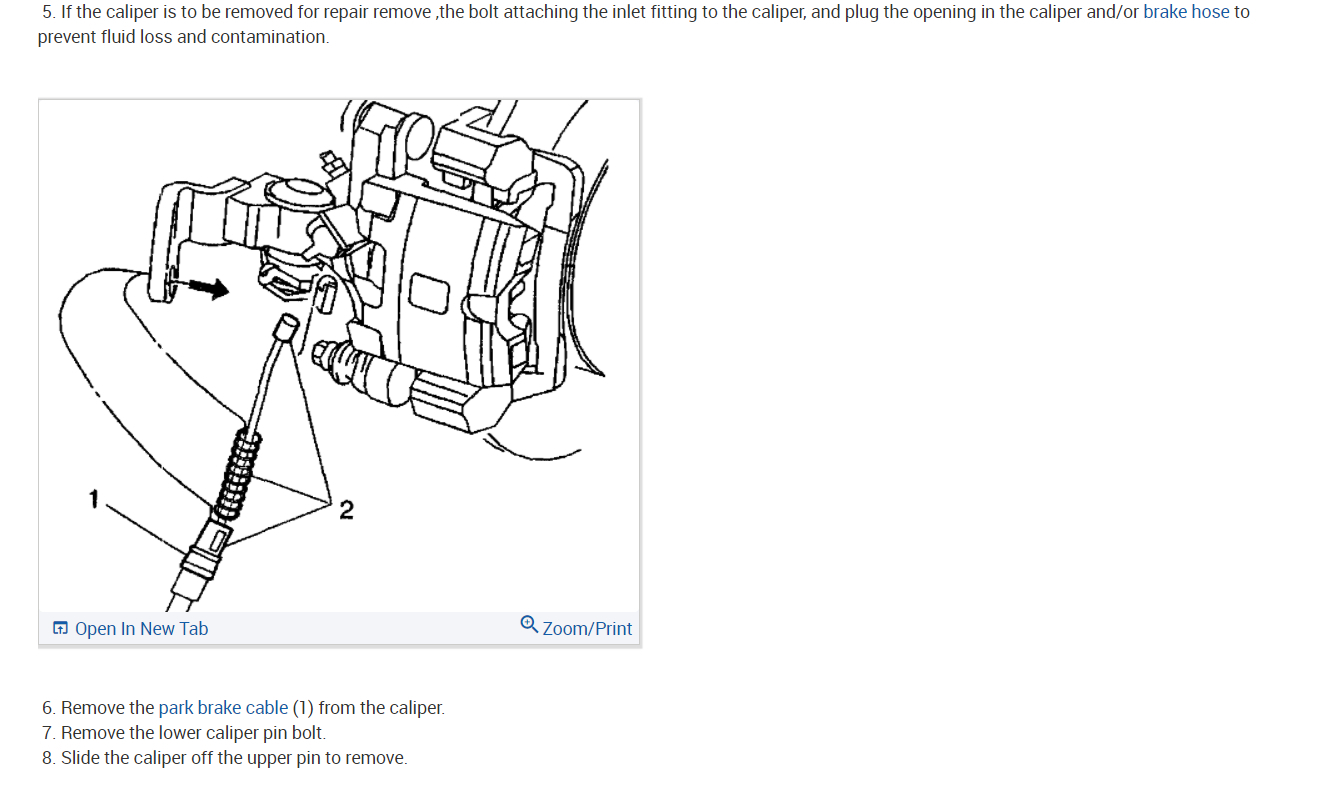Screen dimensions: 1335x785
Task: Click the brake caliper diagram image
Action: point(339,356)
